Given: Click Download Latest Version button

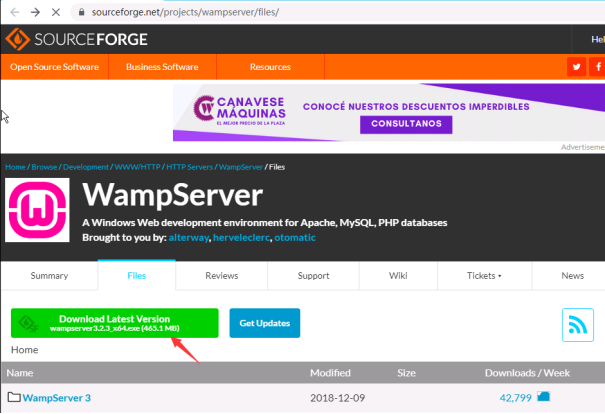Looking at the screenshot, I should pos(115,323).
